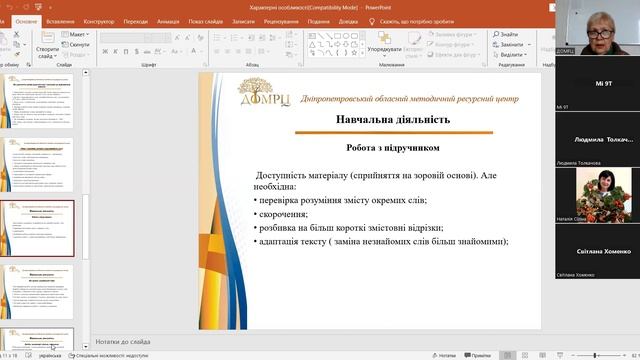The image size is (640, 360).
Task: Click the Tell me what to do search field
Action: click(x=417, y=22)
